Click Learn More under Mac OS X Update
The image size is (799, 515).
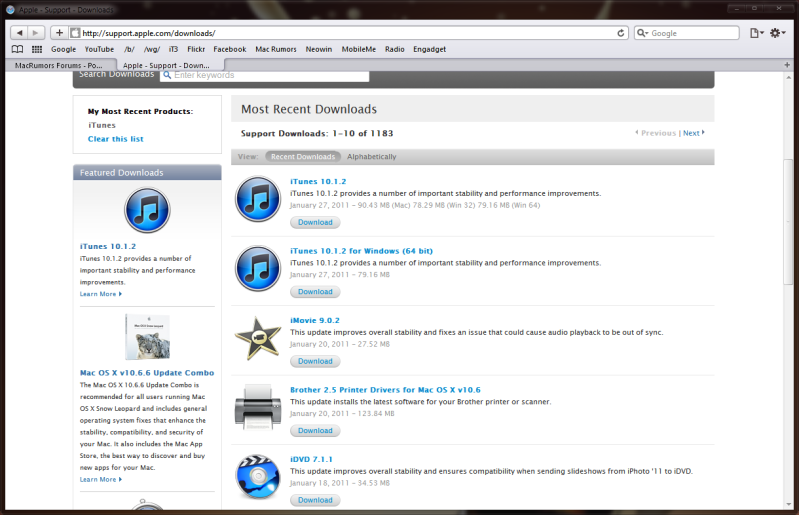click(101, 479)
